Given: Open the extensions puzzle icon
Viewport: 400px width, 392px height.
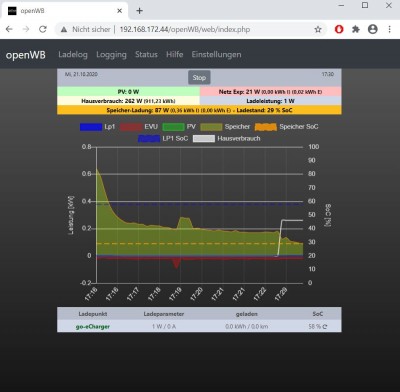Looking at the screenshot, I should [356, 29].
